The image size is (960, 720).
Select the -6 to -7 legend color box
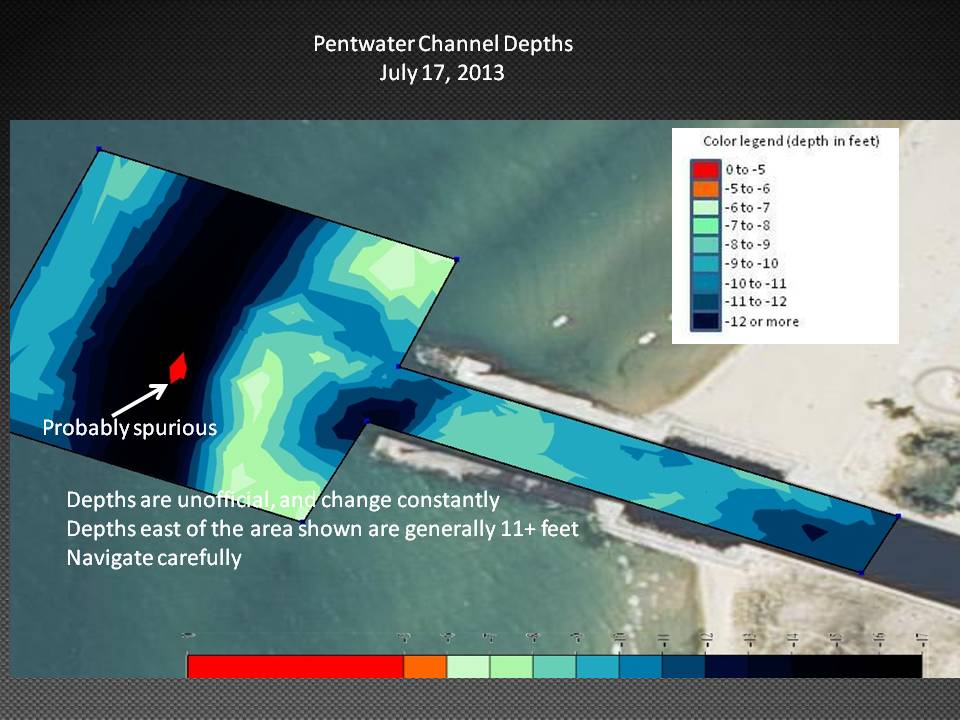tap(706, 207)
